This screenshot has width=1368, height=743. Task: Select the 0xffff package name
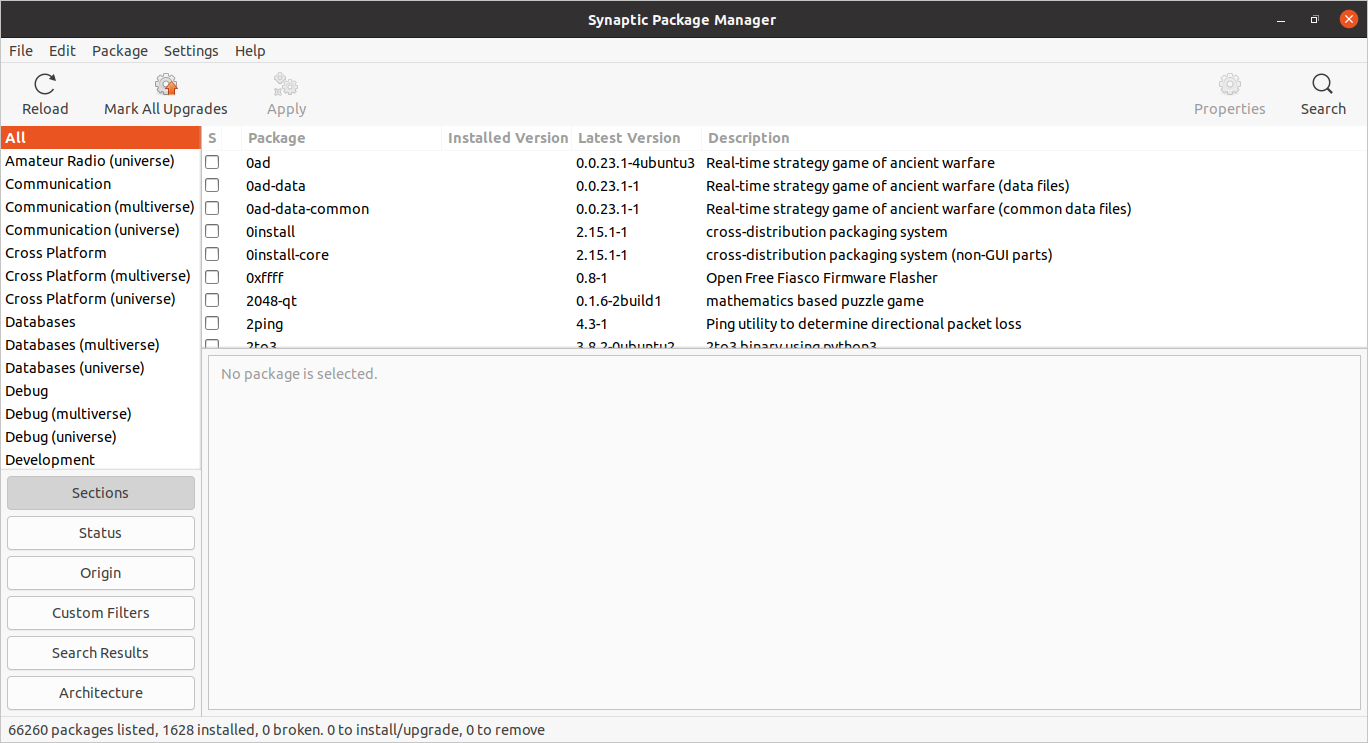coord(265,278)
